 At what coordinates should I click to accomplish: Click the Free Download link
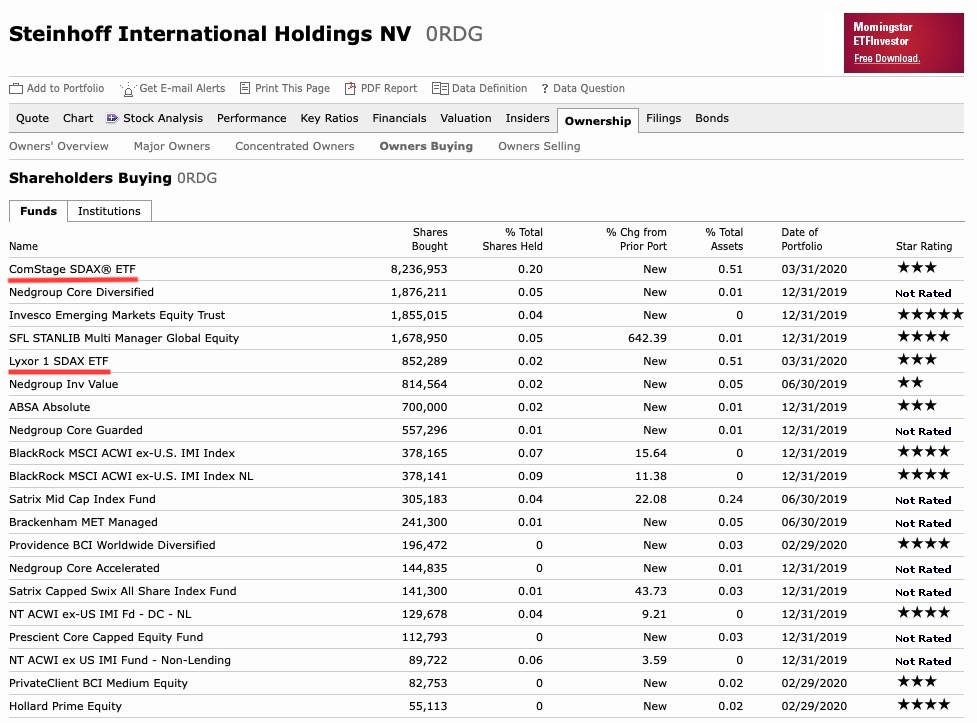tap(888, 58)
